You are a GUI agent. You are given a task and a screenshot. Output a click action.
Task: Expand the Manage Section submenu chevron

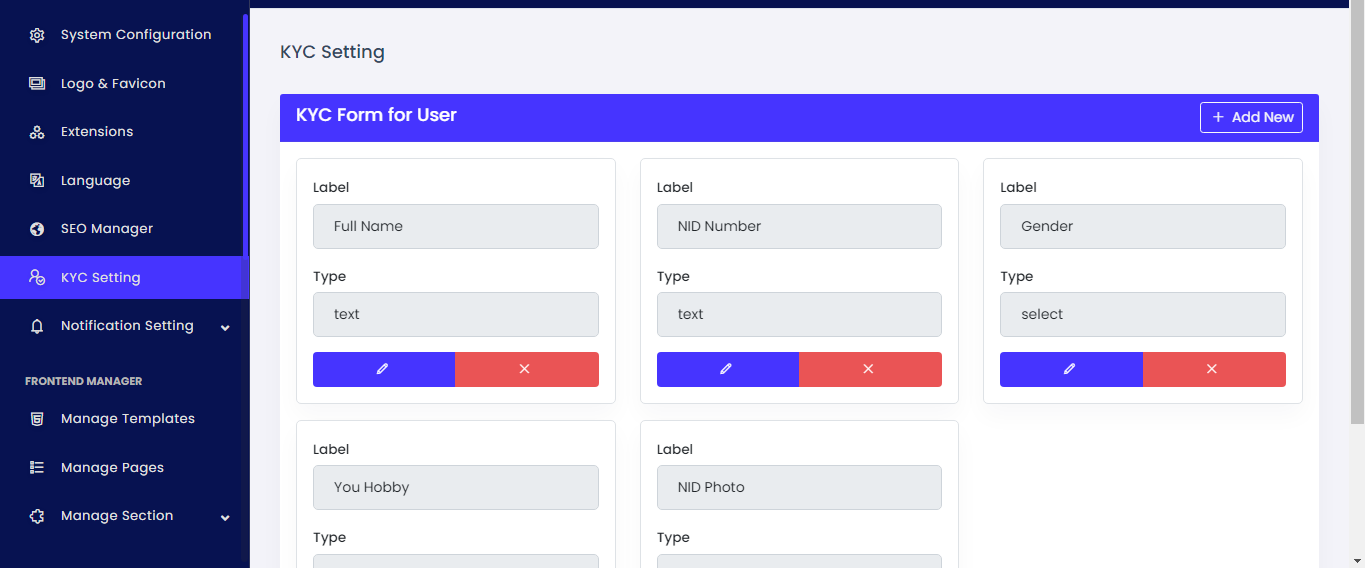point(225,517)
